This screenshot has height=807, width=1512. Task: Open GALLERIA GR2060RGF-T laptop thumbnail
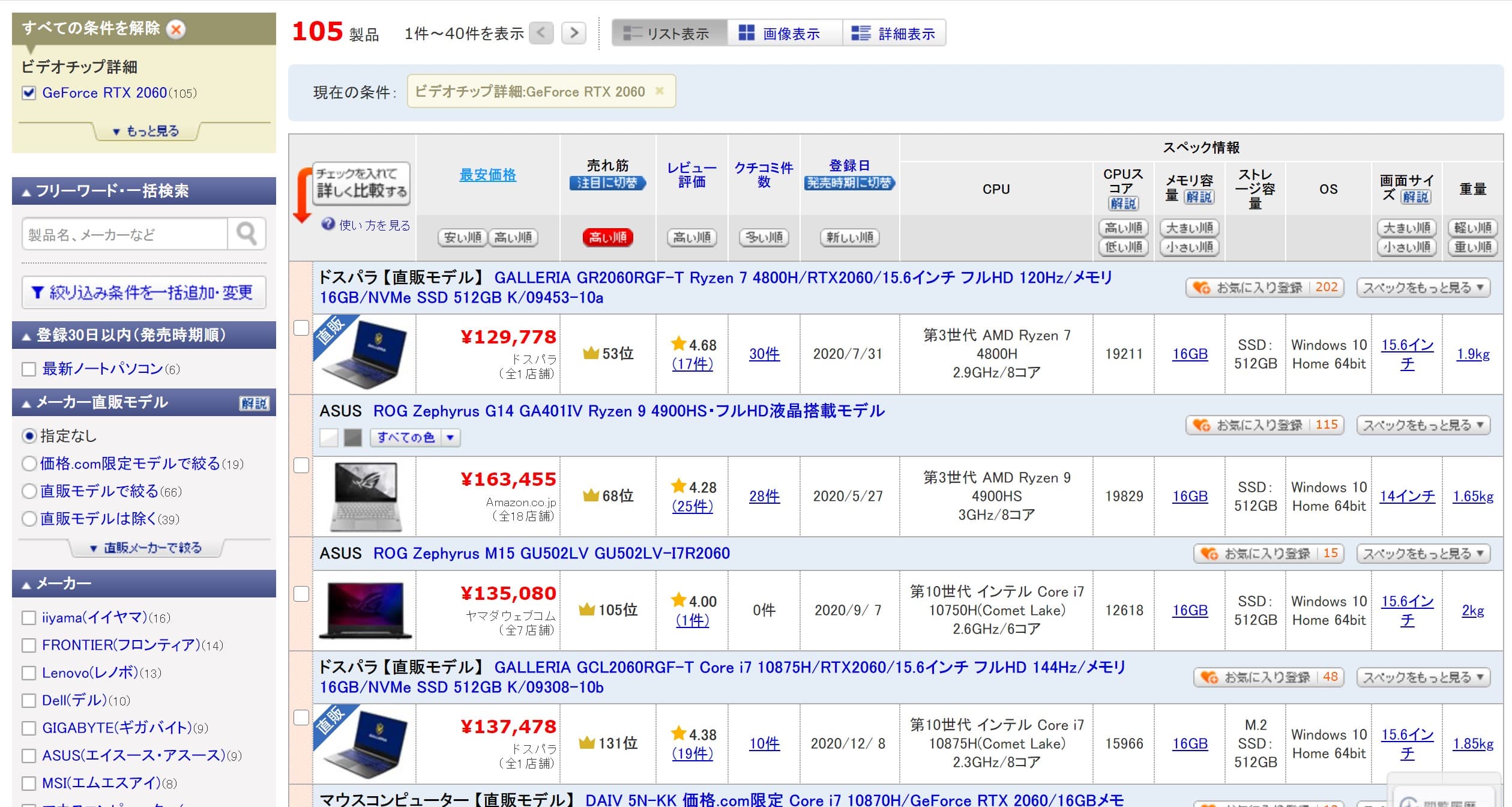[x=364, y=354]
